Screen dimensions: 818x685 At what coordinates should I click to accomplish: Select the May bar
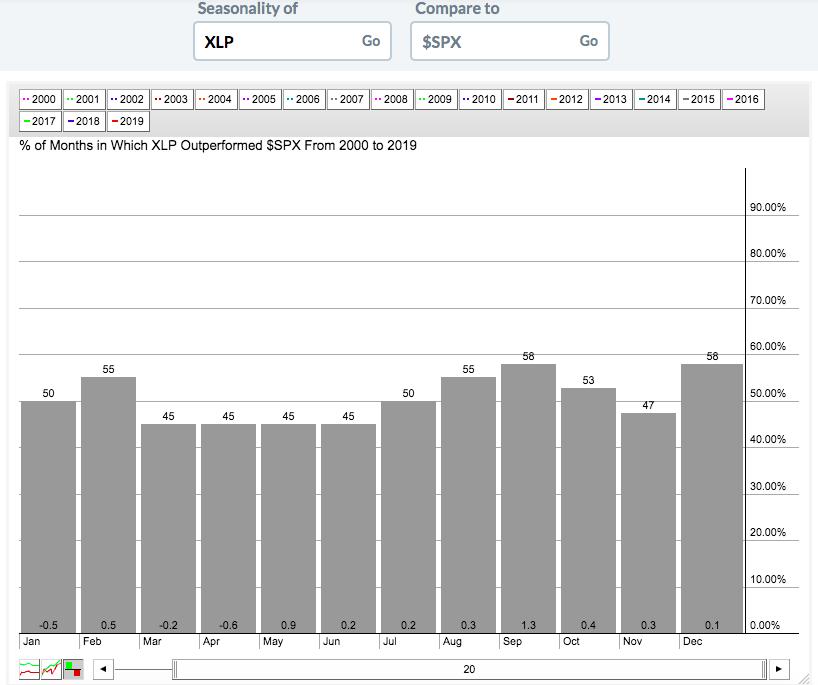[288, 528]
